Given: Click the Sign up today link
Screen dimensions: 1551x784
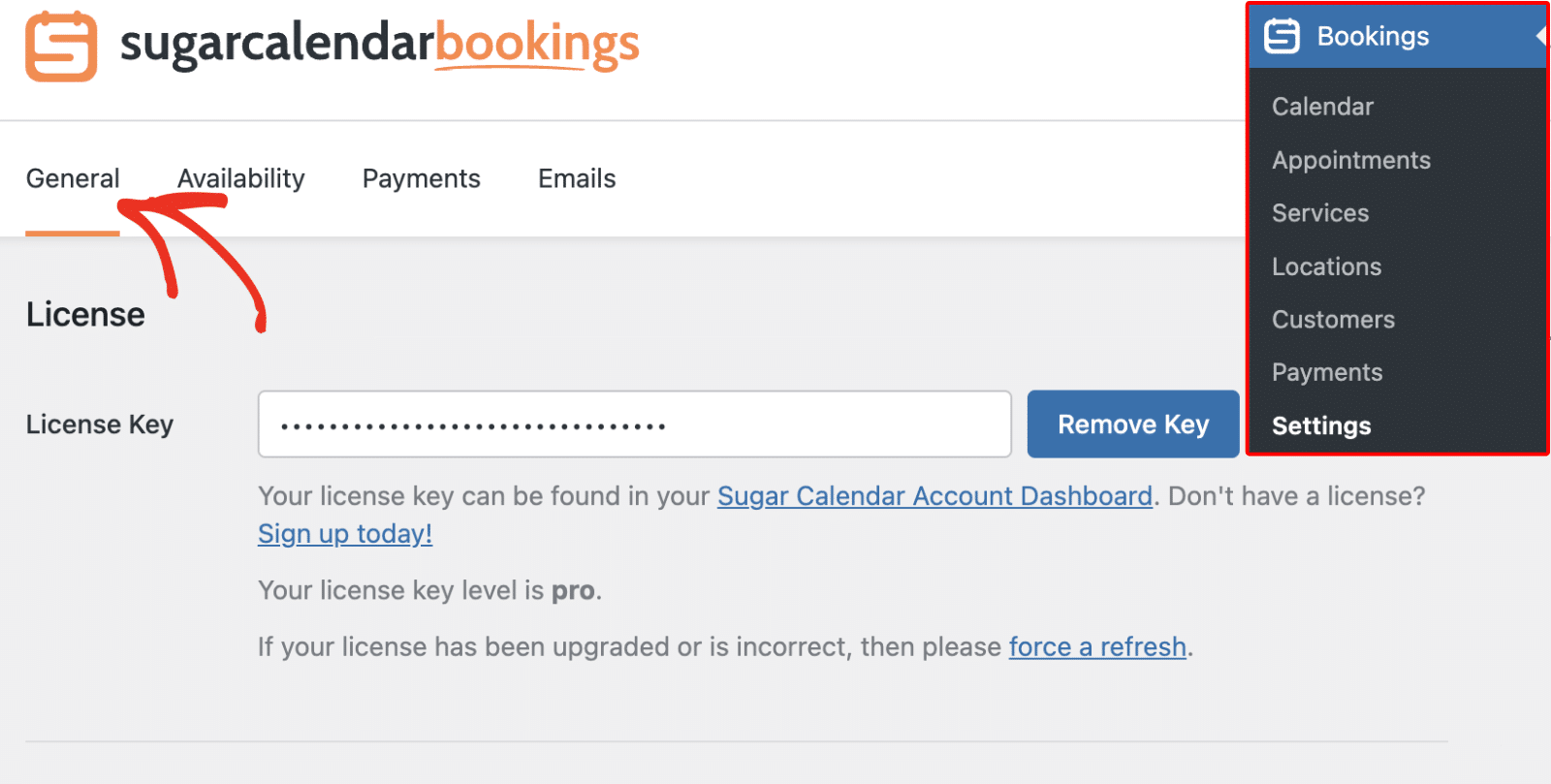Looking at the screenshot, I should pyautogui.click(x=344, y=533).
